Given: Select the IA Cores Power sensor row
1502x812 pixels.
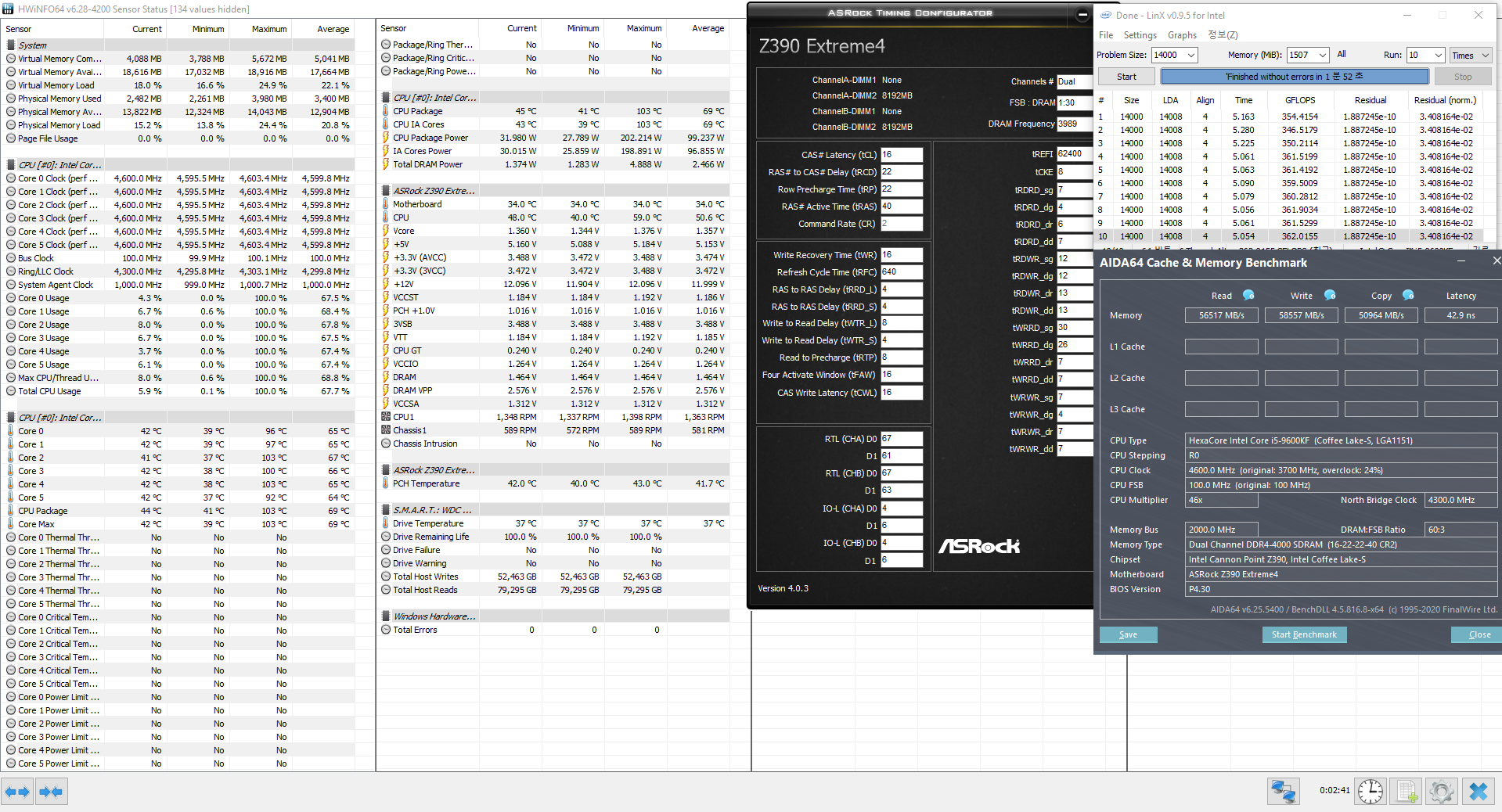Looking at the screenshot, I should pyautogui.click(x=554, y=151).
